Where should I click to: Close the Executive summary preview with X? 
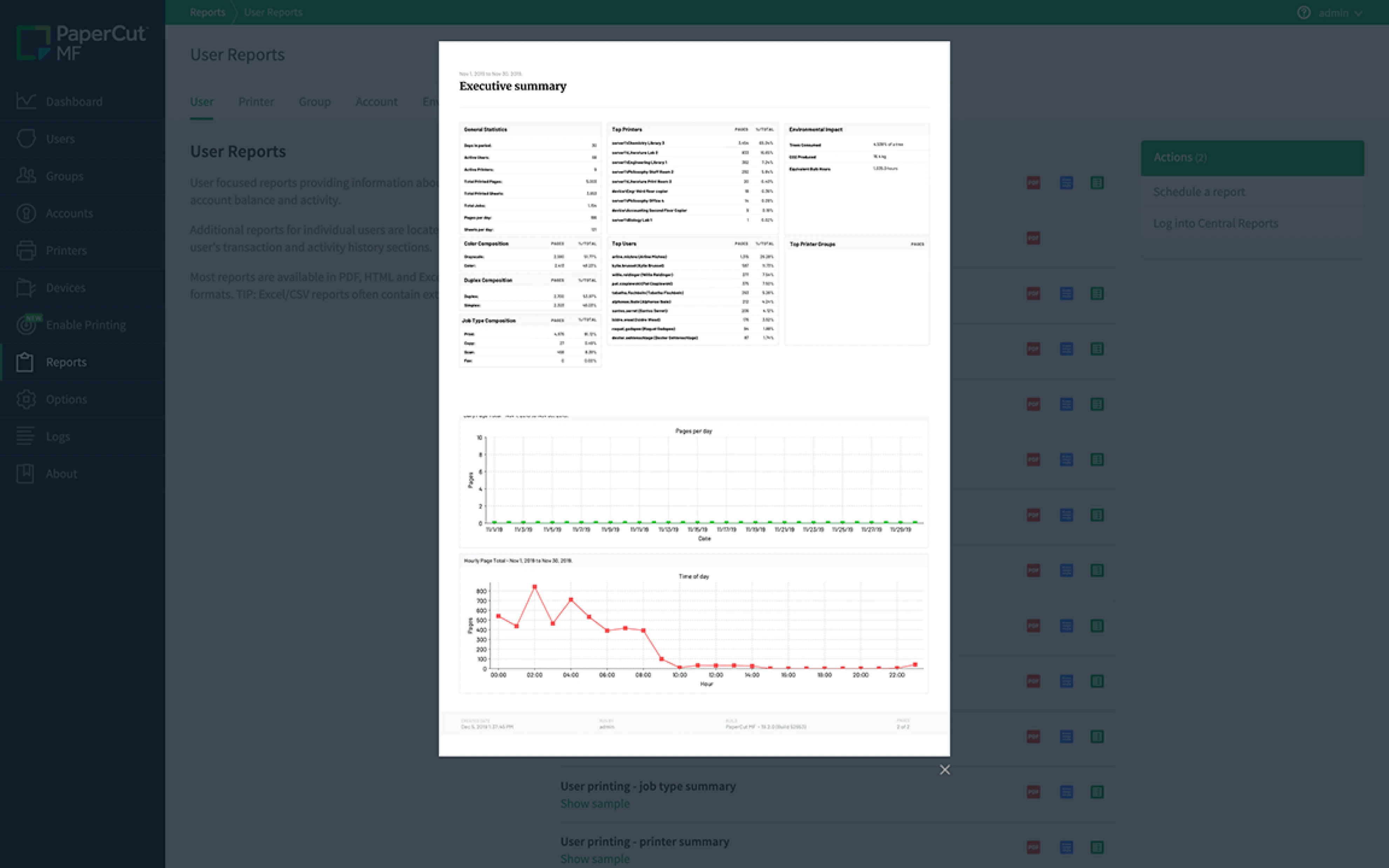point(945,770)
